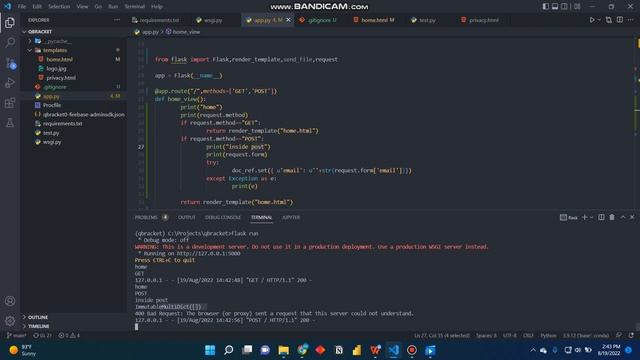Screen dimensions: 640x360
Task: Show the JUPYTER panel tab
Action: pos(291,217)
